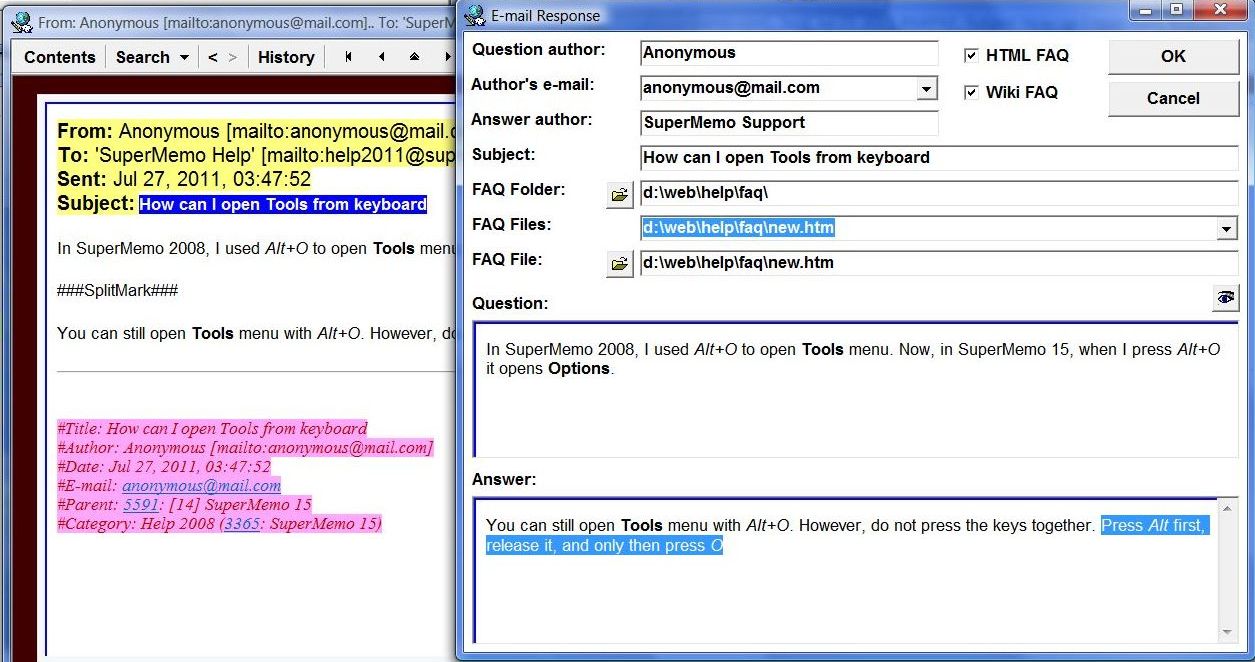
Task: Click the Question author field
Action: point(789,53)
